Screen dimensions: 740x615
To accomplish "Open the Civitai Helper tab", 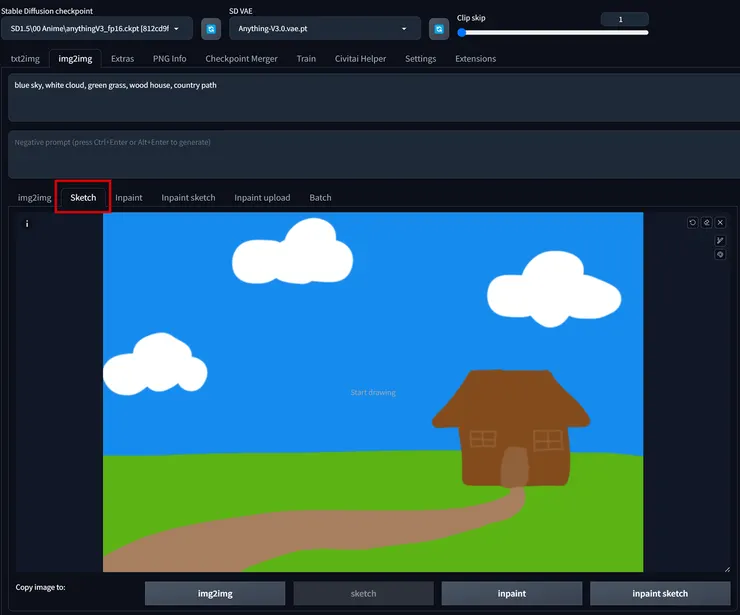I will tap(360, 59).
